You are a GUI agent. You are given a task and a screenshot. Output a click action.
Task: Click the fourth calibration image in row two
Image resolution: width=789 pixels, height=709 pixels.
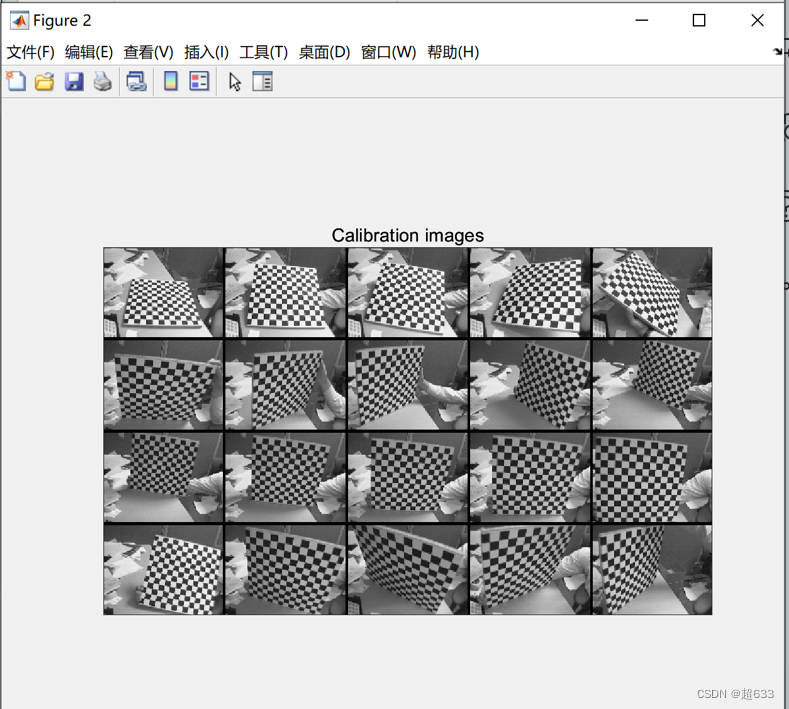[x=530, y=385]
